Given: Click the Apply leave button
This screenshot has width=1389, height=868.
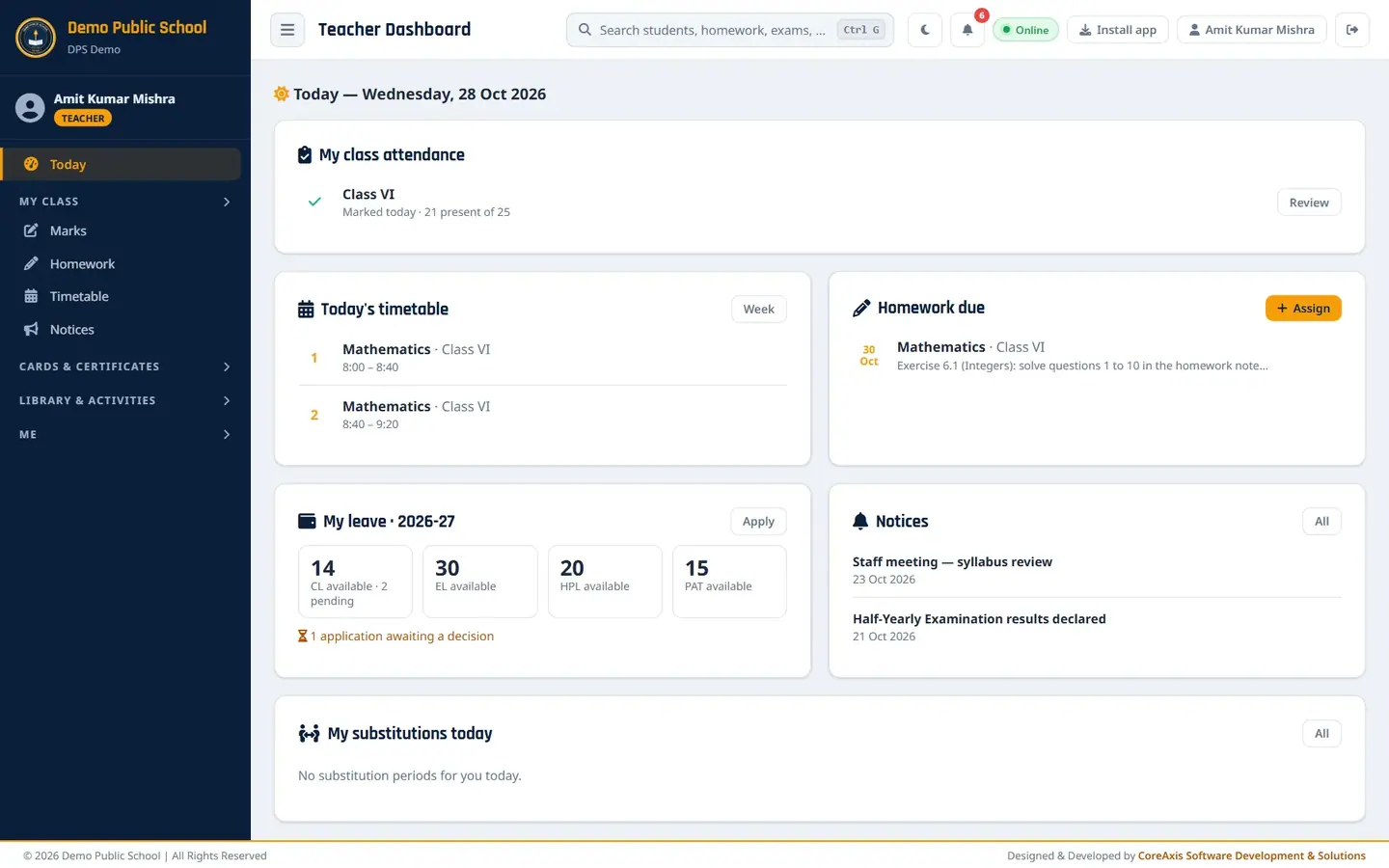Looking at the screenshot, I should [758, 522].
